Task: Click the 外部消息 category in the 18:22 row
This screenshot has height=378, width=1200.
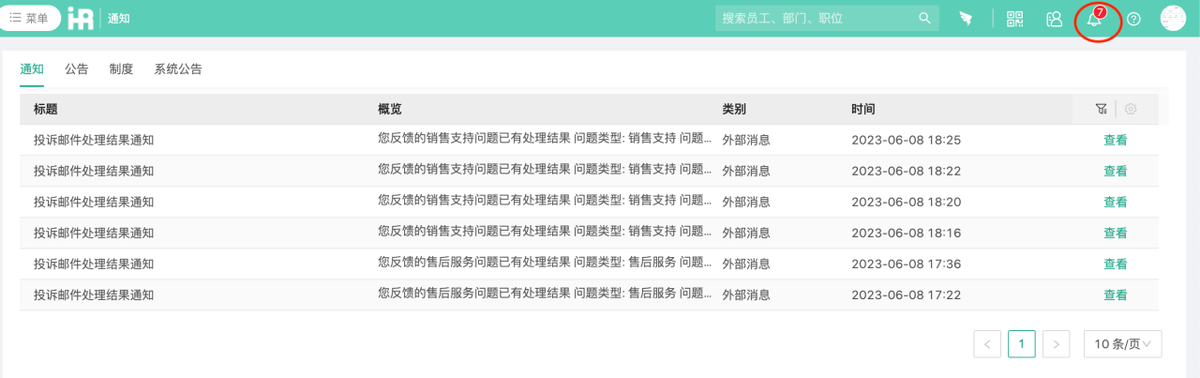Action: click(746, 171)
